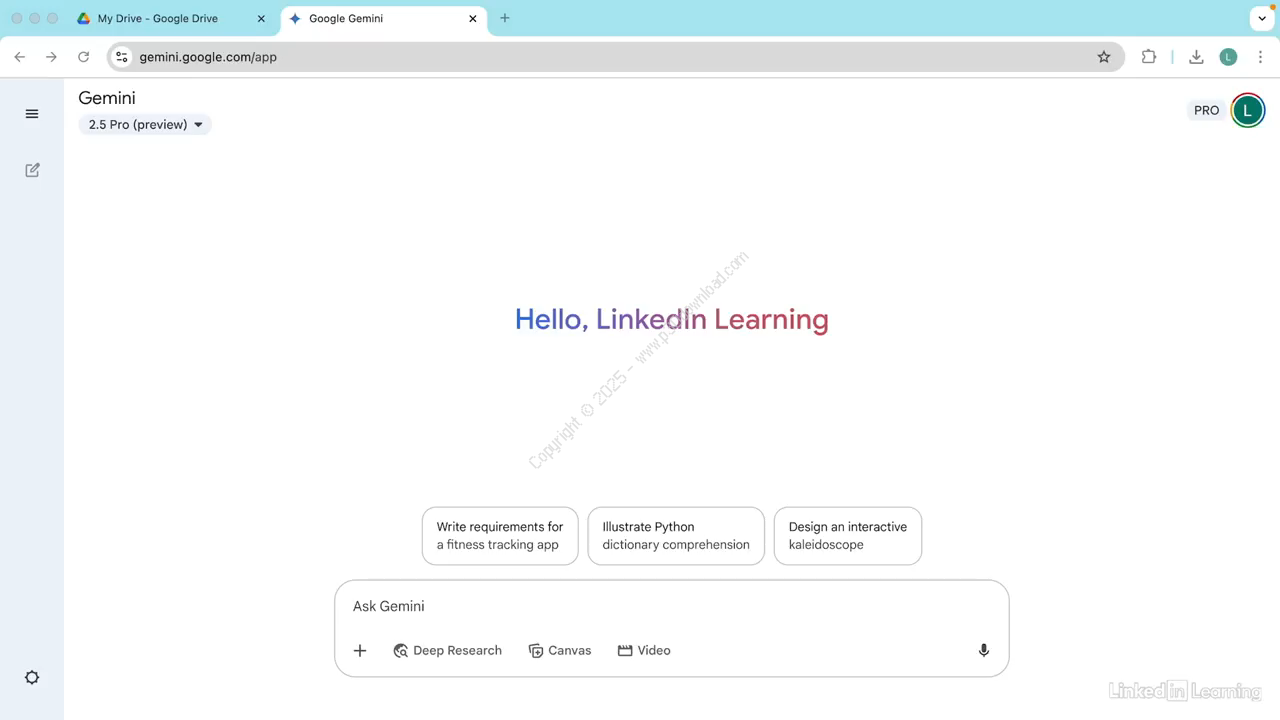Close the Google Gemini tab
Viewport: 1280px width, 720px height.
(473, 19)
